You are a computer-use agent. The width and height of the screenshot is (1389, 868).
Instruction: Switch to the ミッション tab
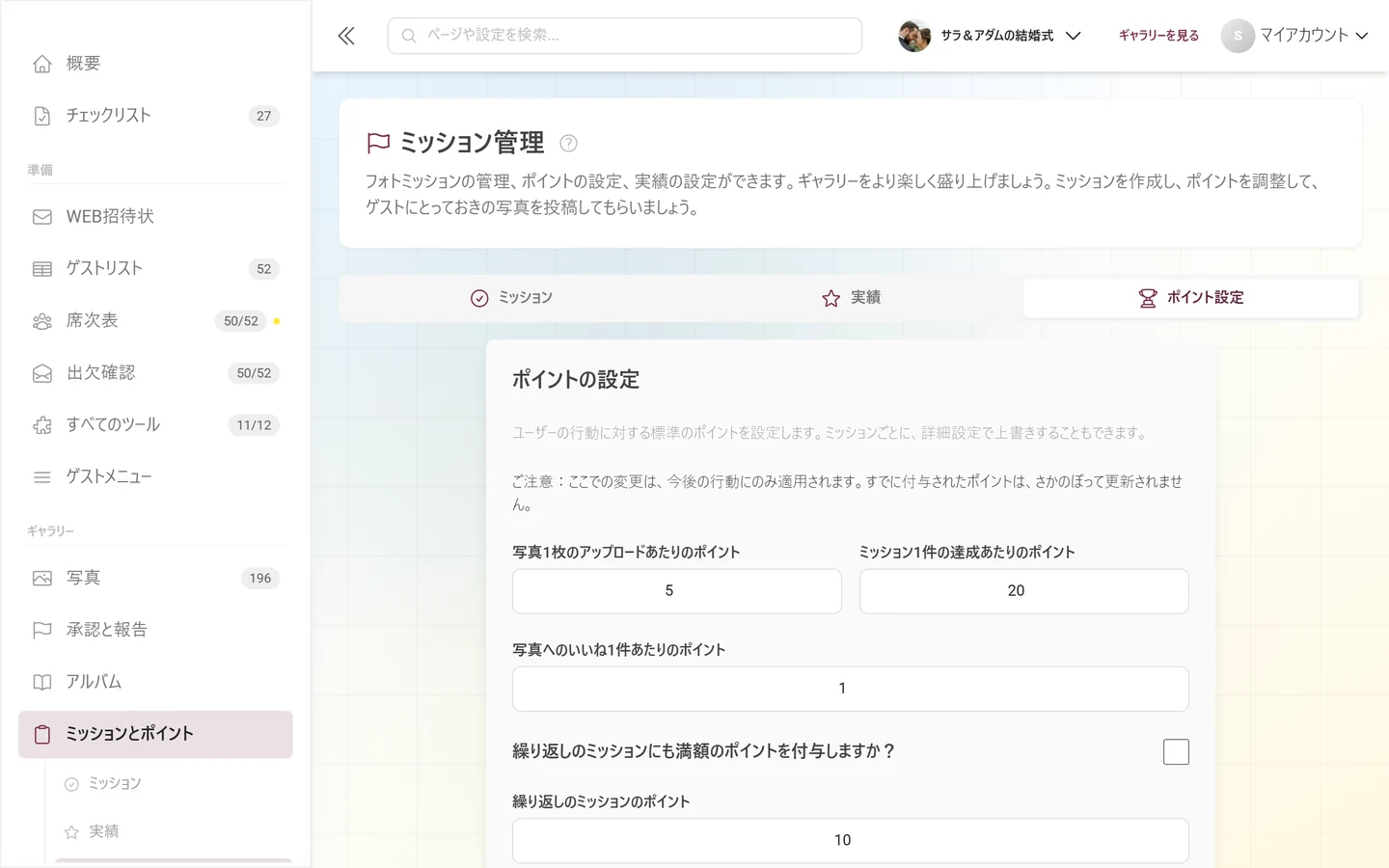coord(511,298)
